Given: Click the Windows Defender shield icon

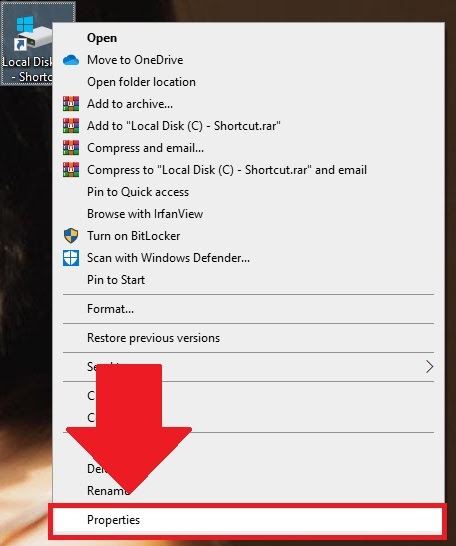Looking at the screenshot, I should [71, 258].
